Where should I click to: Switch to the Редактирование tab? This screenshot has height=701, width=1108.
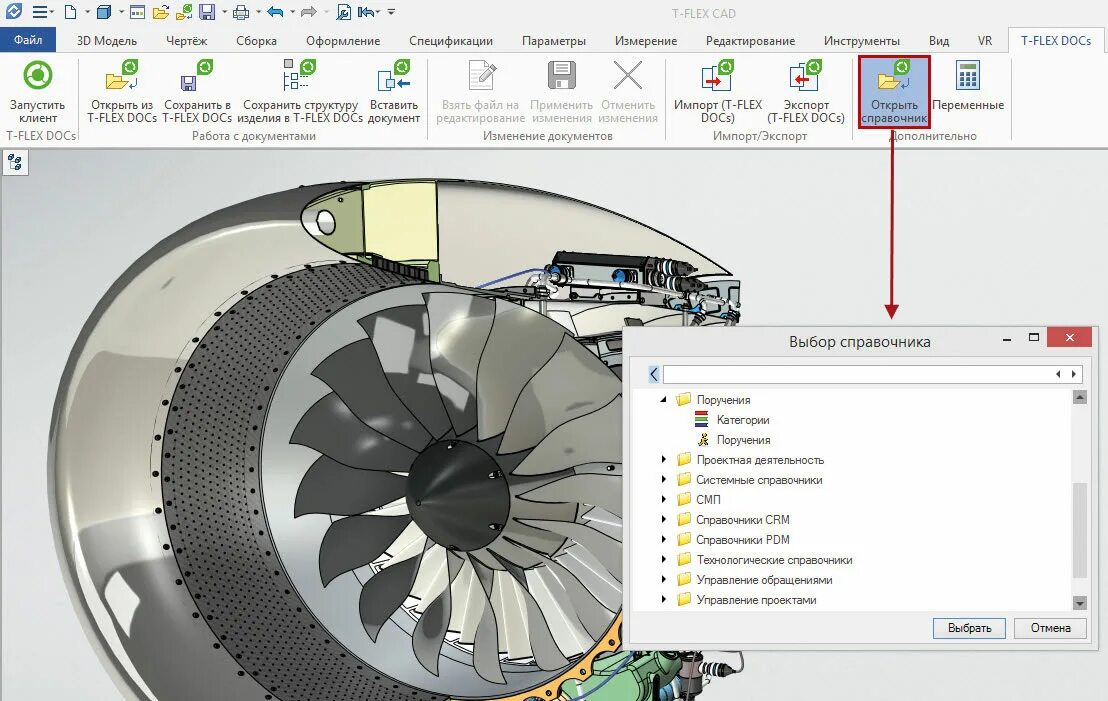(x=750, y=41)
